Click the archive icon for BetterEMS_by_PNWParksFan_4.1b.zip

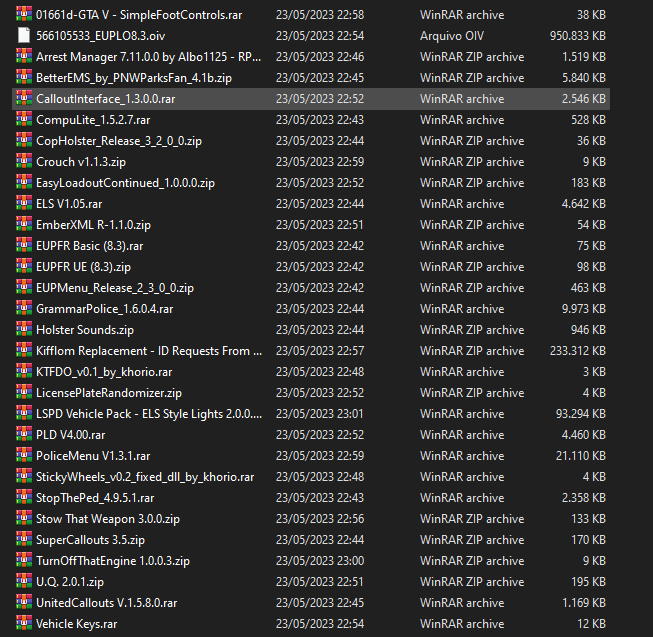coord(24,77)
